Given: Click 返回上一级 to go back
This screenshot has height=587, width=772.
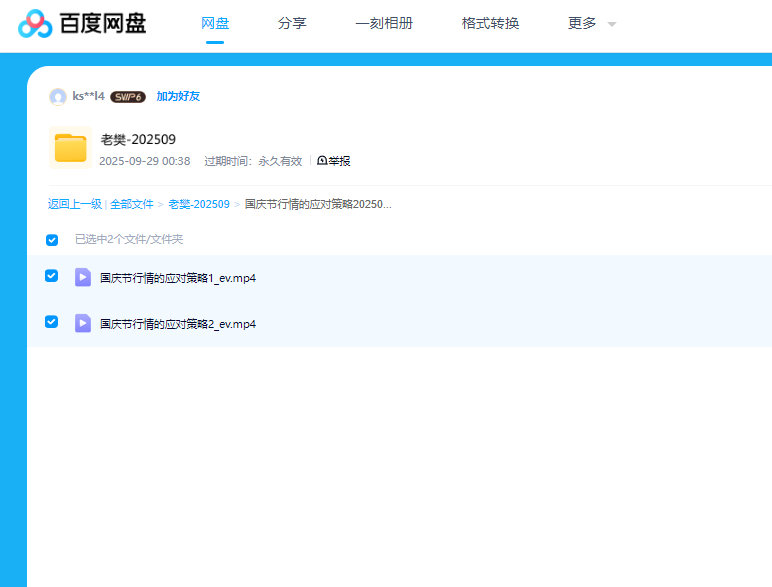Looking at the screenshot, I should click(x=74, y=204).
